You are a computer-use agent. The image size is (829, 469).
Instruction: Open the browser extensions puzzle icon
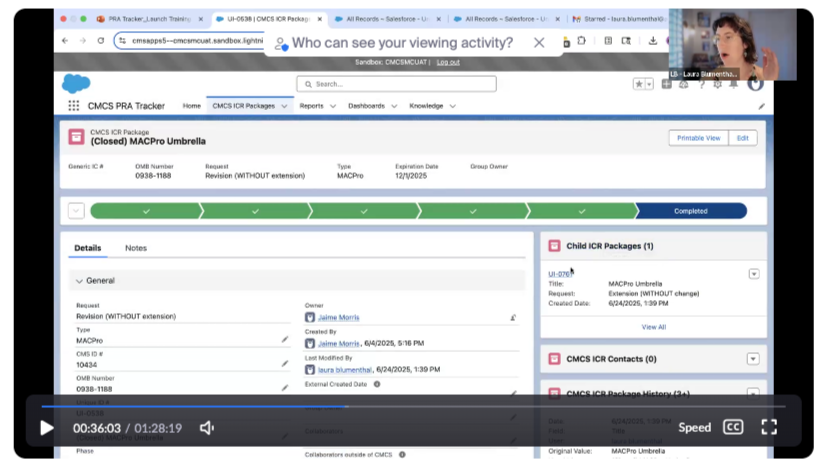[x=582, y=41]
